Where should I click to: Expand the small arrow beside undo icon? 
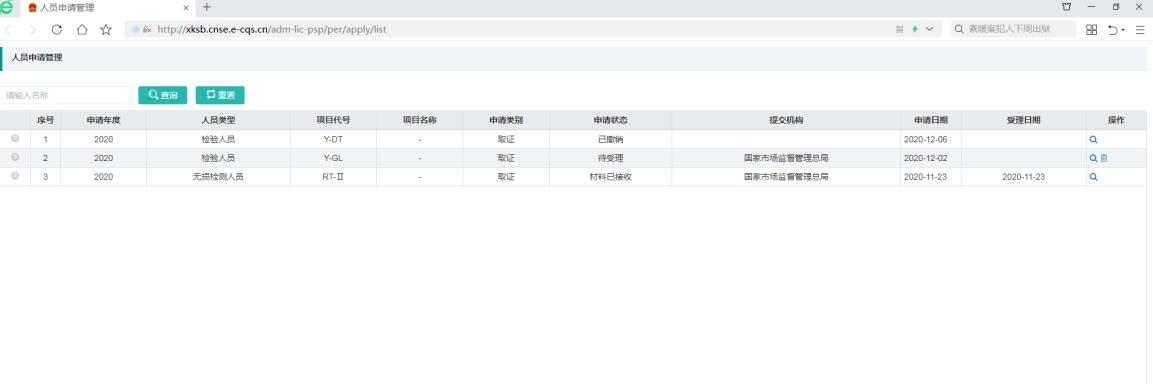1124,30
